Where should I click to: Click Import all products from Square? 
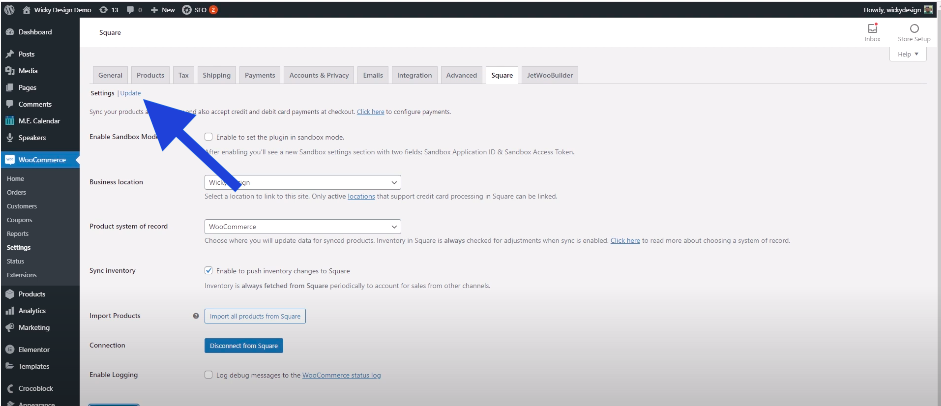(254, 316)
